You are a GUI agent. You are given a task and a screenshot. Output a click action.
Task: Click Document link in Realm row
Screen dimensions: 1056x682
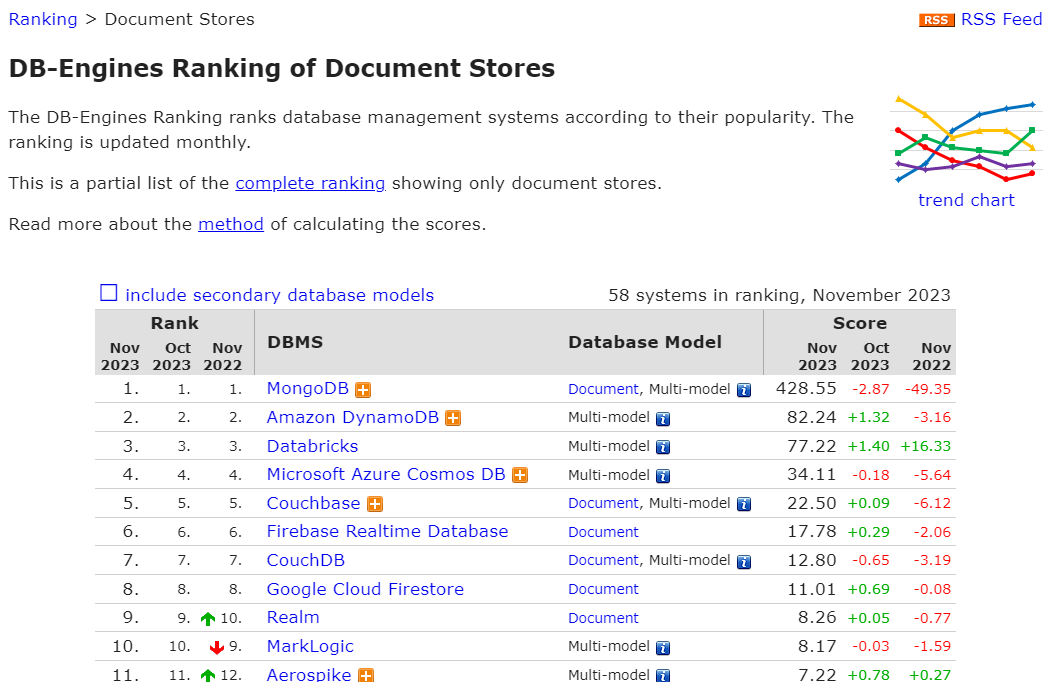point(603,618)
